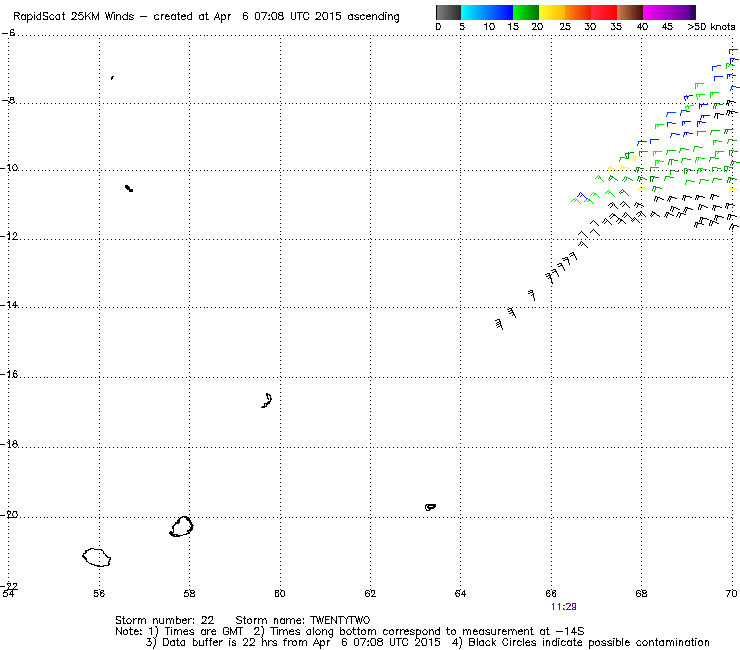Click the small island near 56.5E 10.5S
This screenshot has height=650, width=740.
click(129, 188)
